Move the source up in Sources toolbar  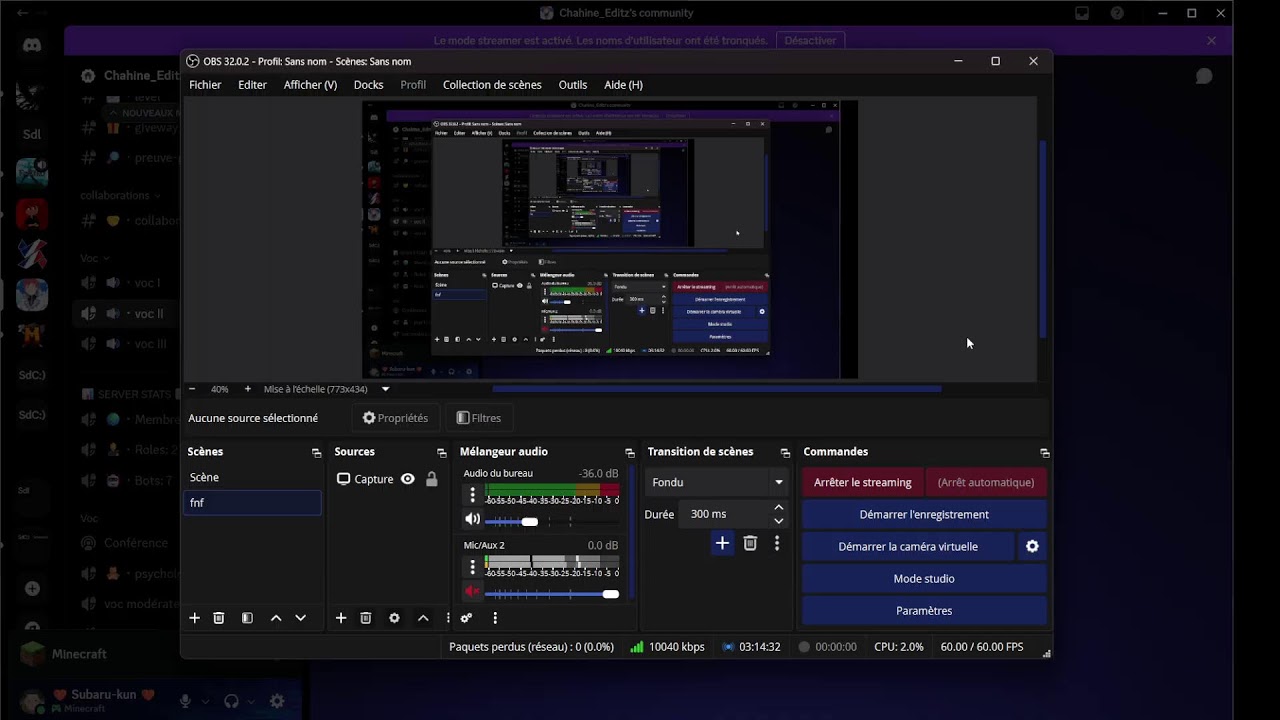[x=423, y=618]
